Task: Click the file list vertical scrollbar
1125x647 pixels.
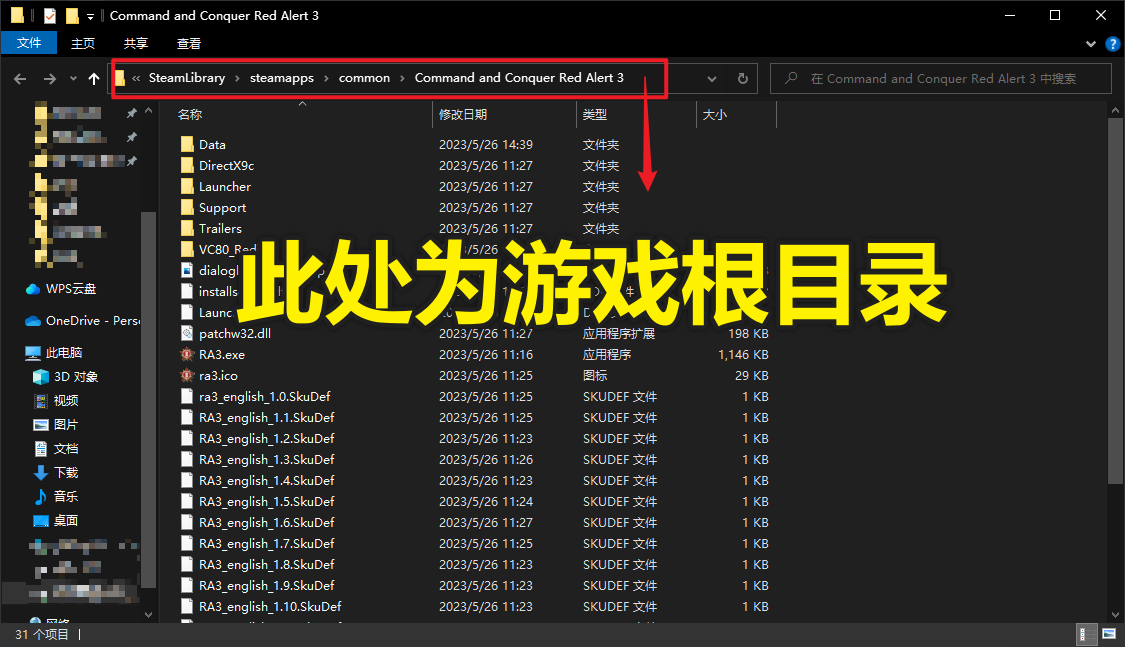Action: coord(1115,301)
